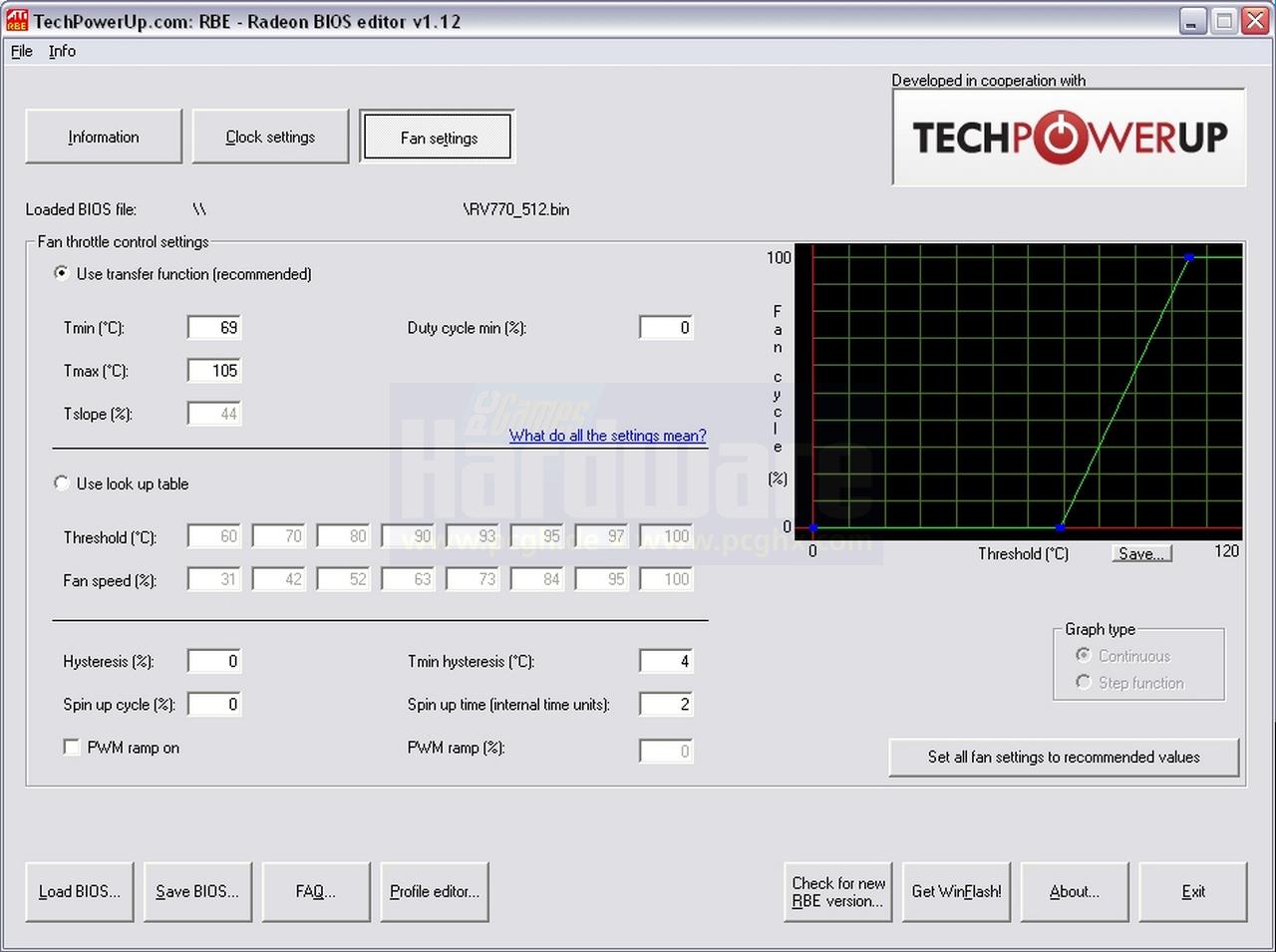Open the About... dialog
The height and width of the screenshot is (952, 1276).
tap(1075, 891)
